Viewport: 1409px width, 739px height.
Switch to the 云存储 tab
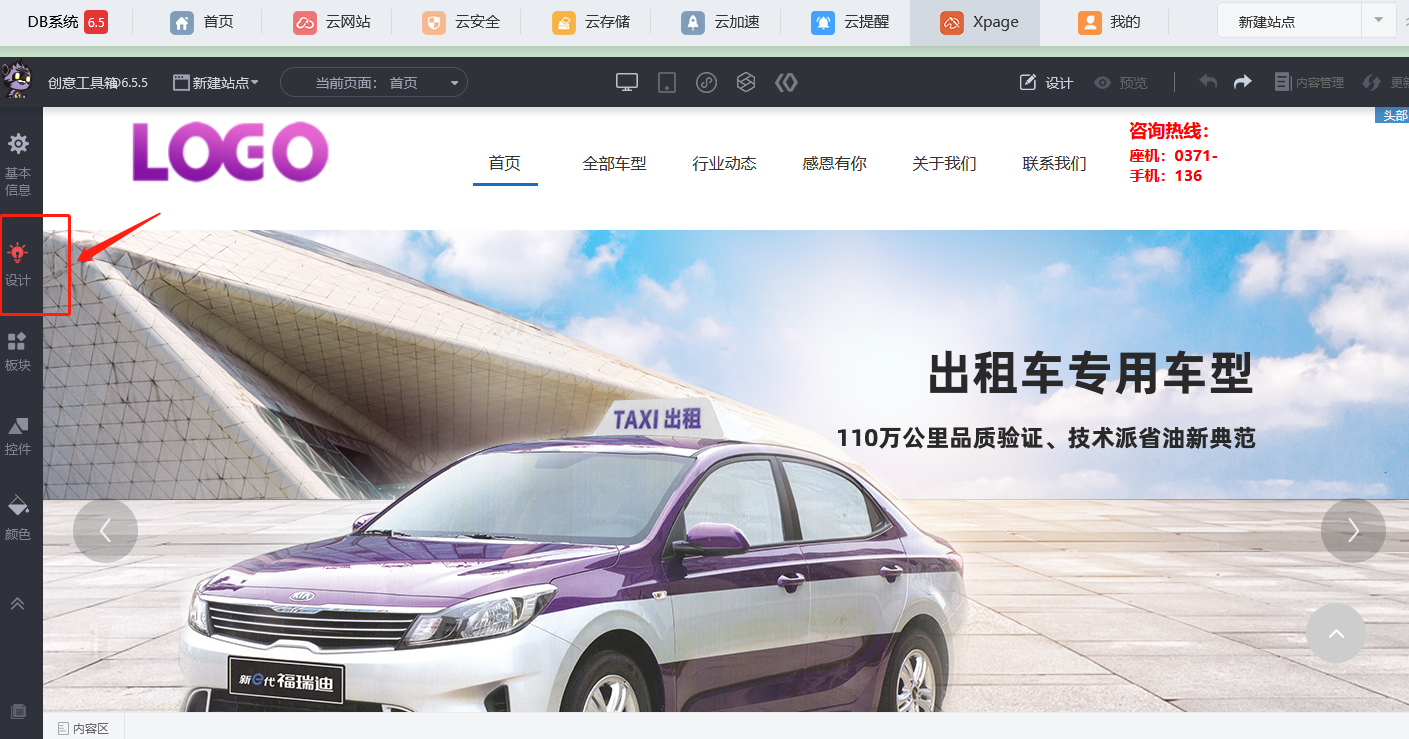(591, 22)
